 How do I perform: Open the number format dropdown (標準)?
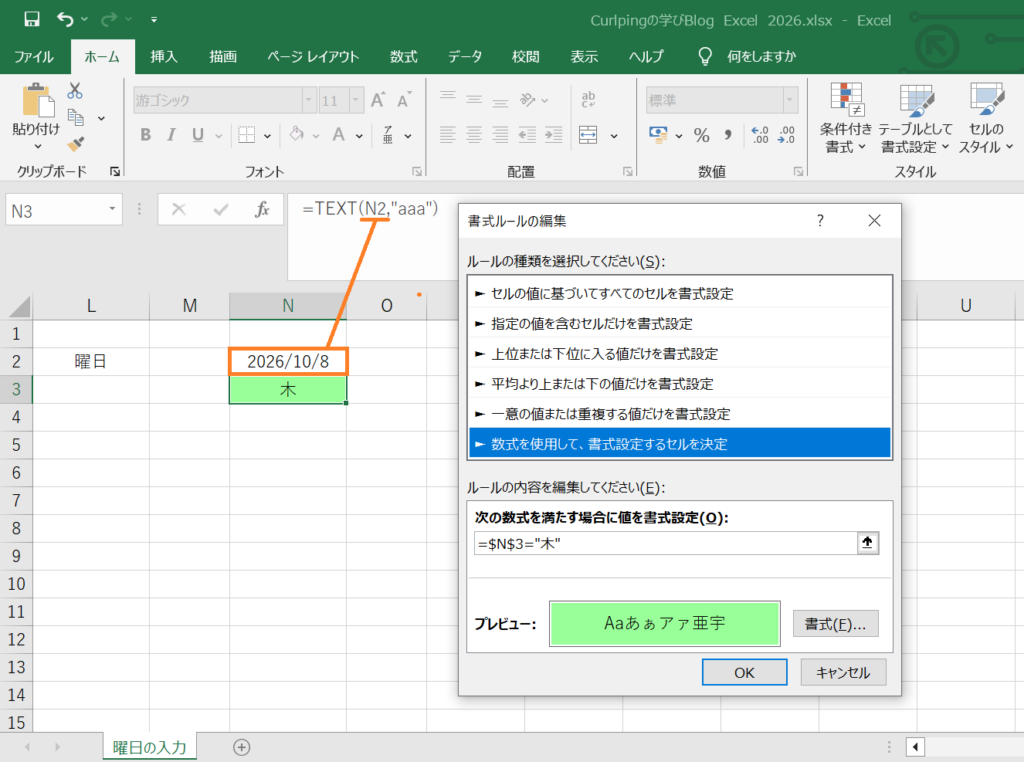click(x=790, y=100)
